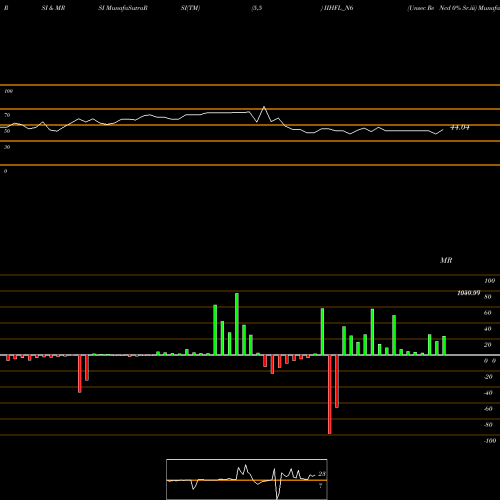Viewport: 500px width, 500px height.
Task: Click the RSI line peak spike
Action: coord(264,107)
